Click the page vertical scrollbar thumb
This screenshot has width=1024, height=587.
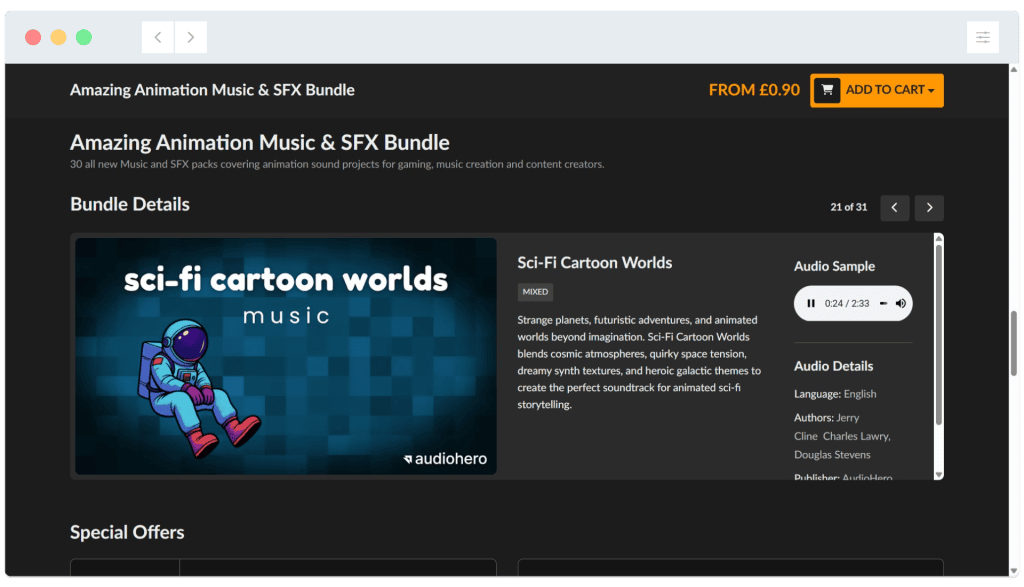point(1014,343)
